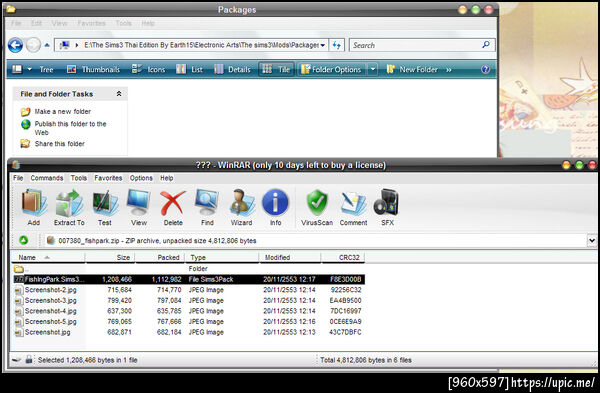This screenshot has height=393, width=600.
Task: Switch to Thumbnails view in Packages
Action: click(93, 69)
